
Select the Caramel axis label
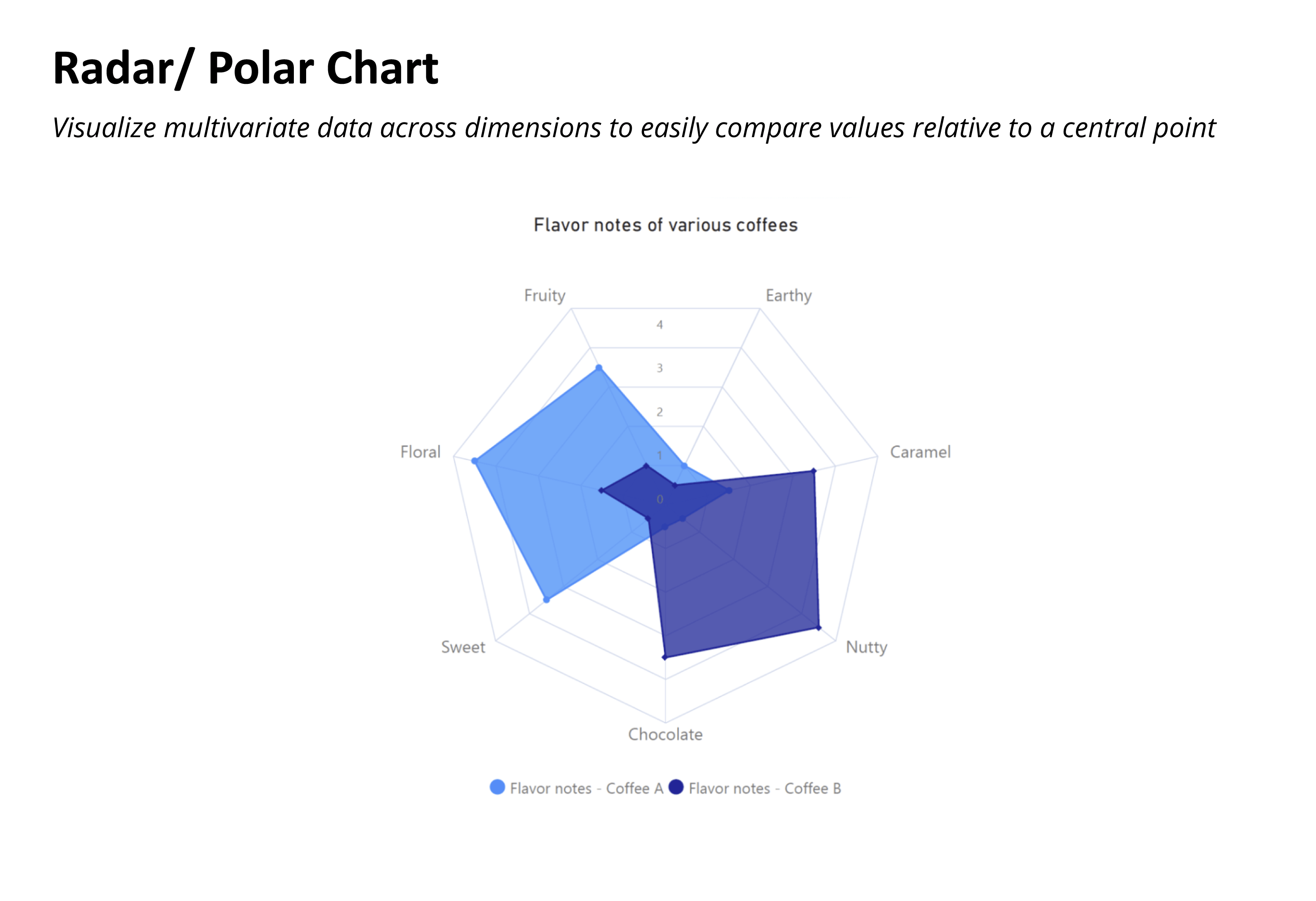pyautogui.click(x=920, y=452)
